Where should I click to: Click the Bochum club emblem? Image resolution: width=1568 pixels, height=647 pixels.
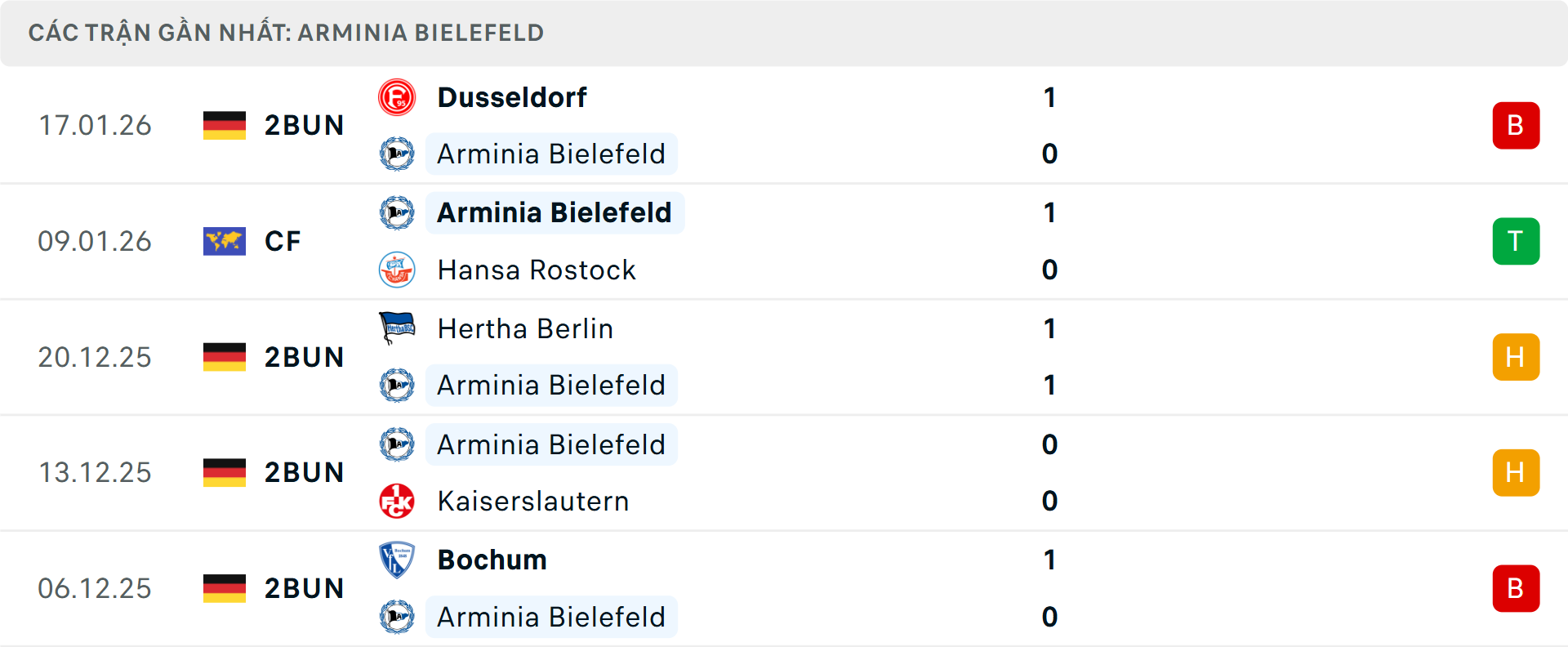point(398,560)
